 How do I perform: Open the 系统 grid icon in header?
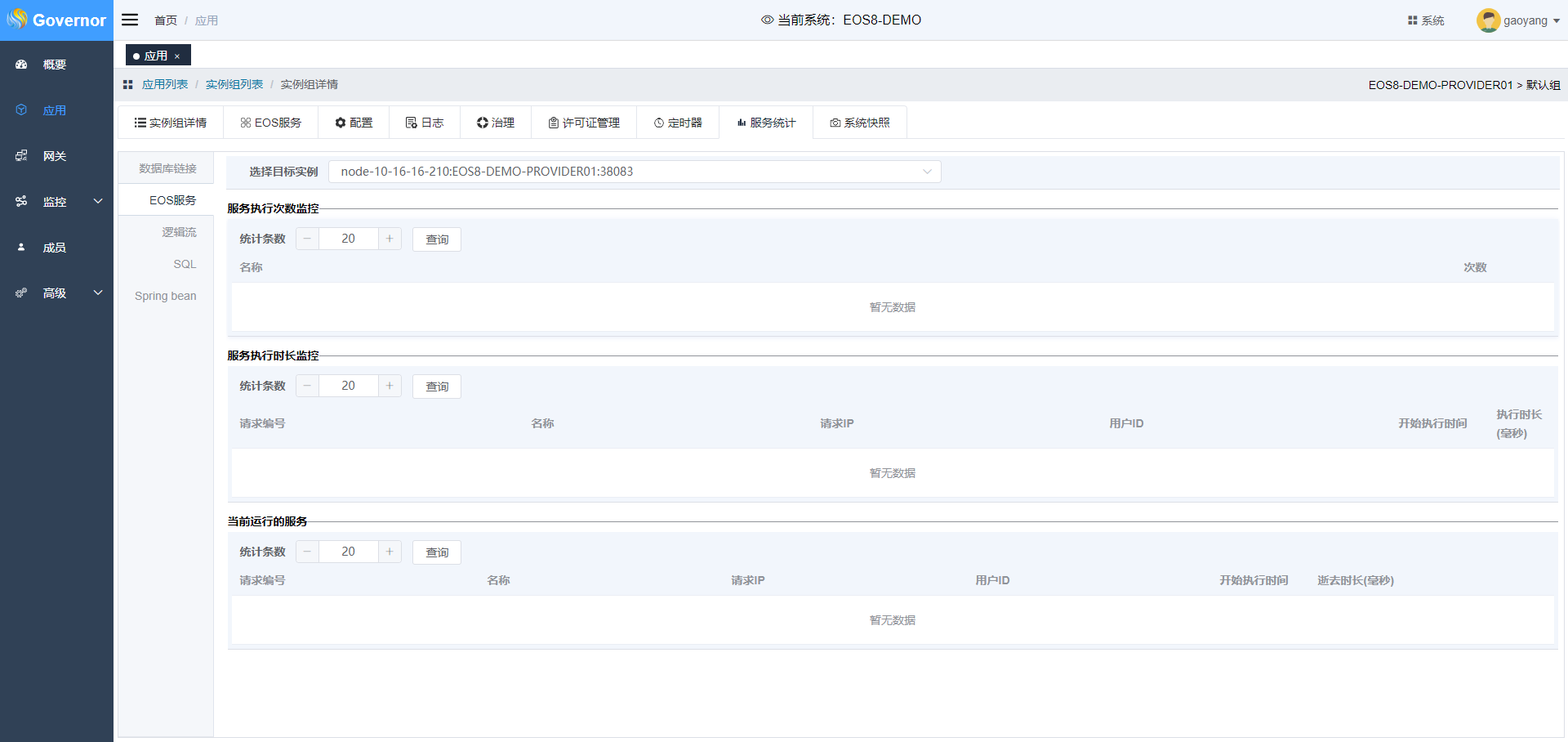coord(1412,20)
